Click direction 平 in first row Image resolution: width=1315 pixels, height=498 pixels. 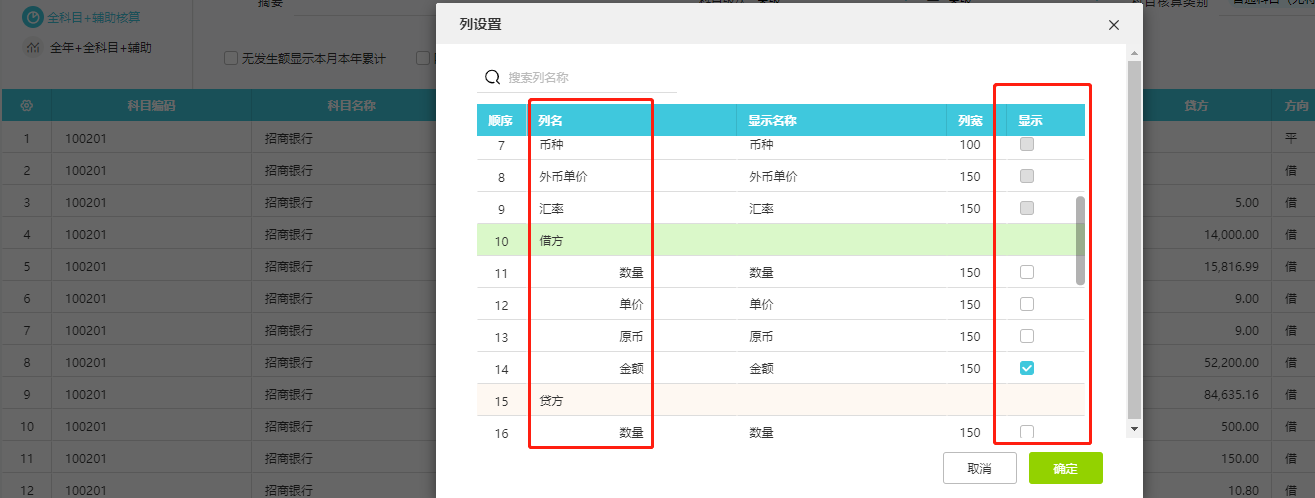1290,139
